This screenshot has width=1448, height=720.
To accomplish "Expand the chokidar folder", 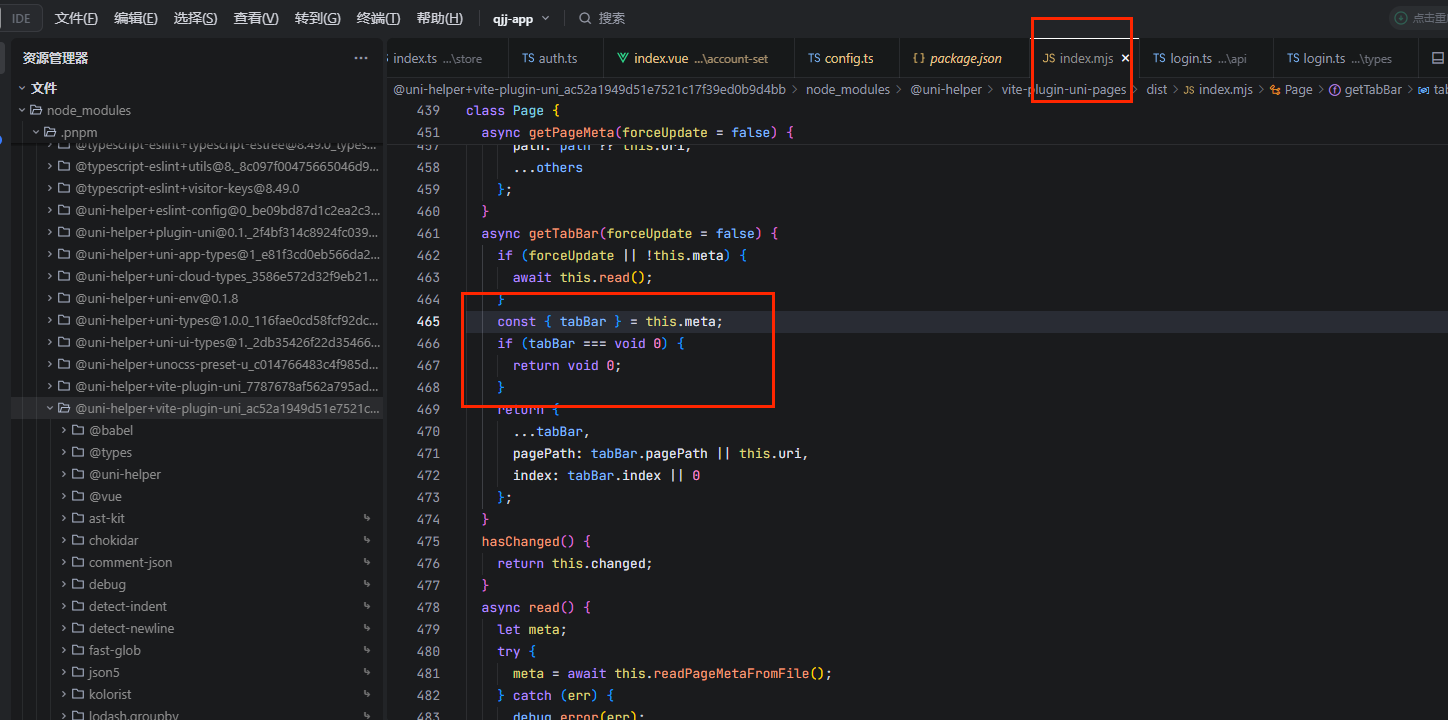I will (x=113, y=540).
